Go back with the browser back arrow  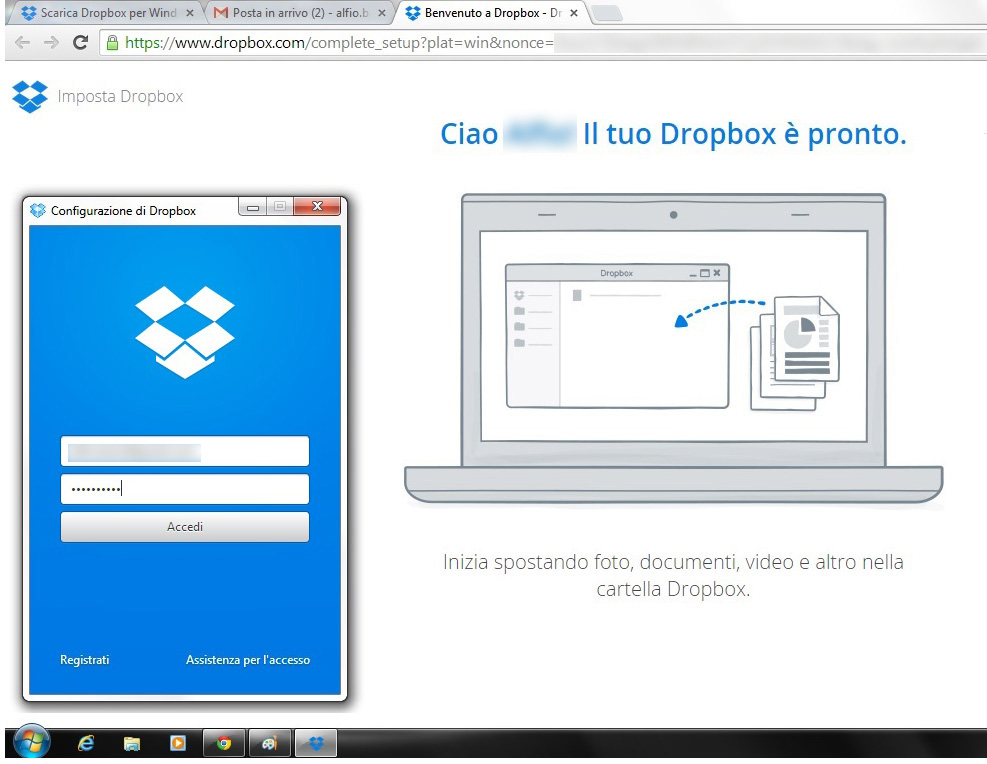[23, 43]
